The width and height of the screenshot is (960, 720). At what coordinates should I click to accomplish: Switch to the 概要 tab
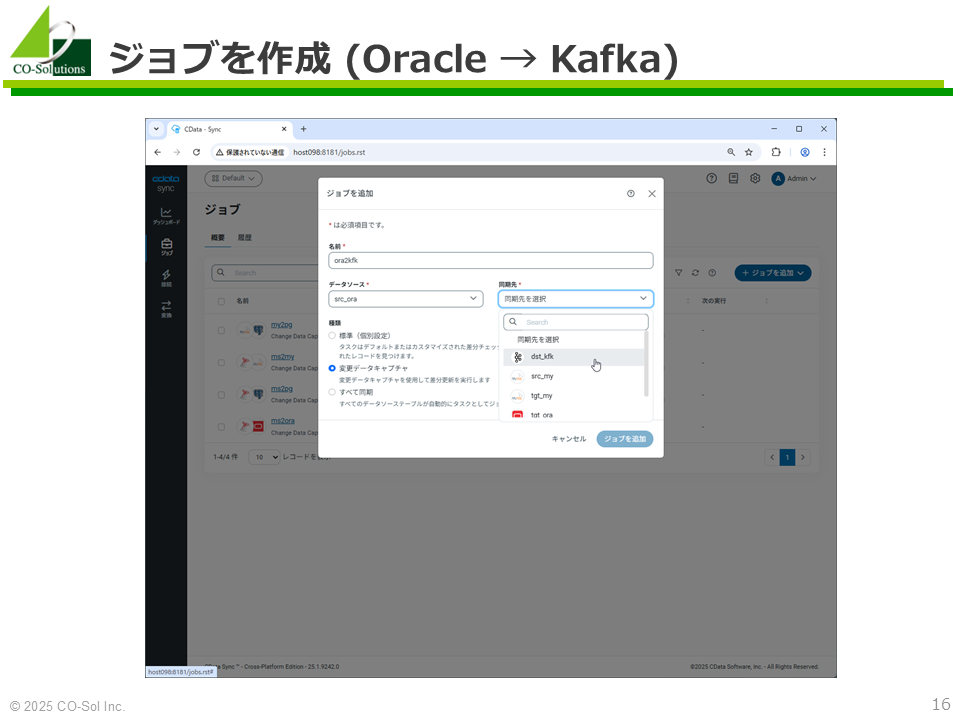pyautogui.click(x=218, y=238)
